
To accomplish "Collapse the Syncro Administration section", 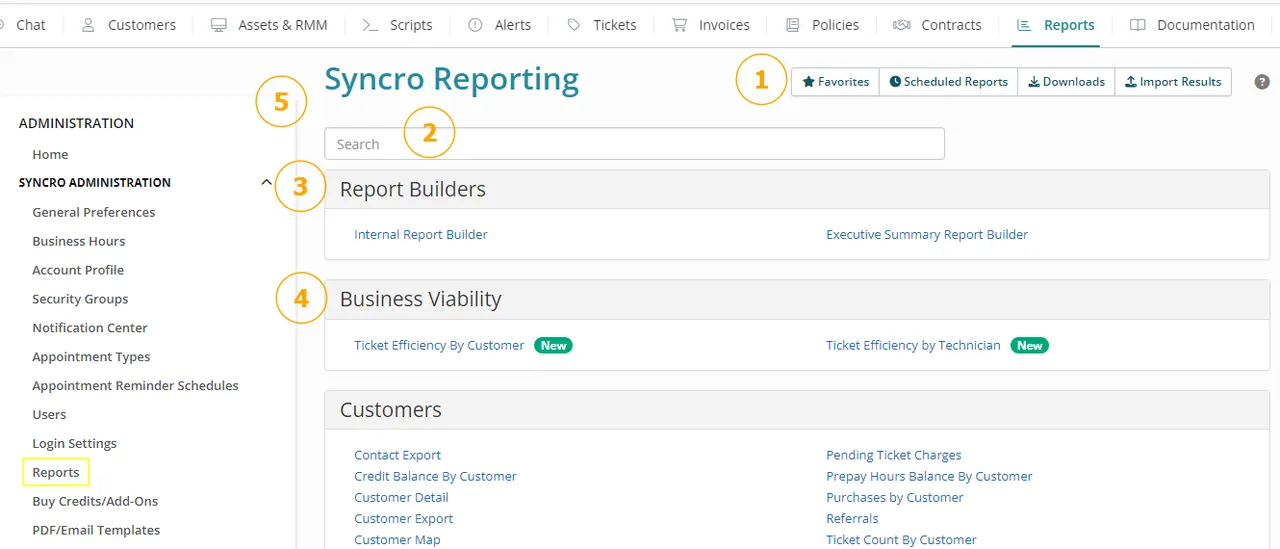I will [266, 182].
